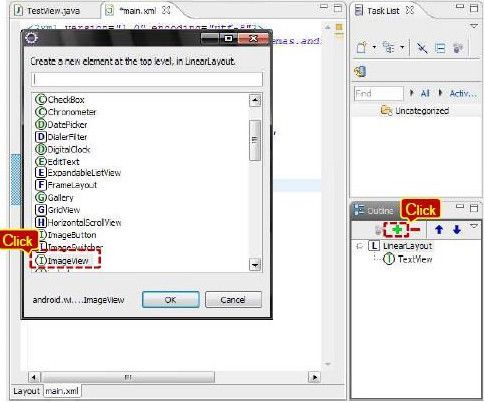
Task: Click the All working set link
Action: pos(425,93)
